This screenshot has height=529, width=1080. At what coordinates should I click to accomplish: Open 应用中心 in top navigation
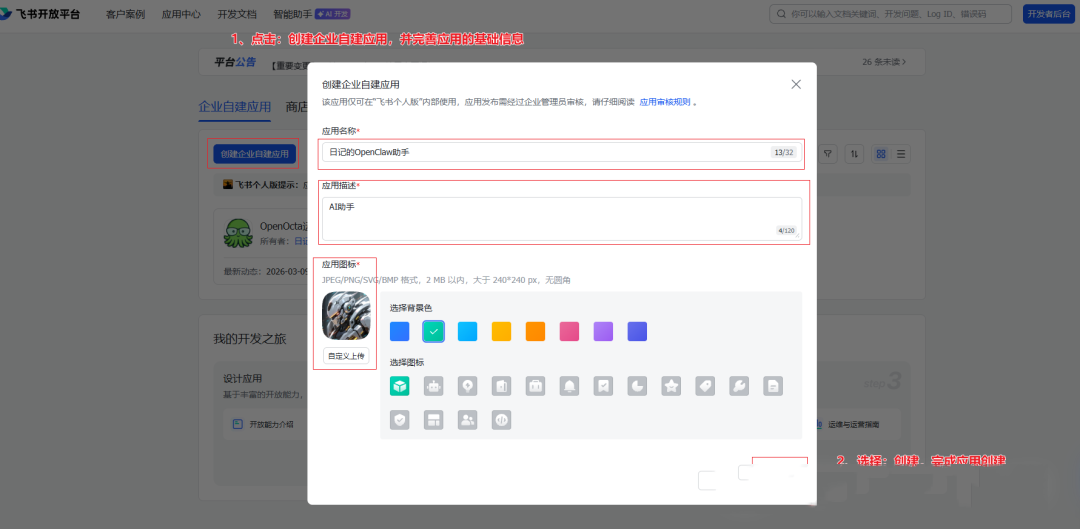[x=181, y=14]
